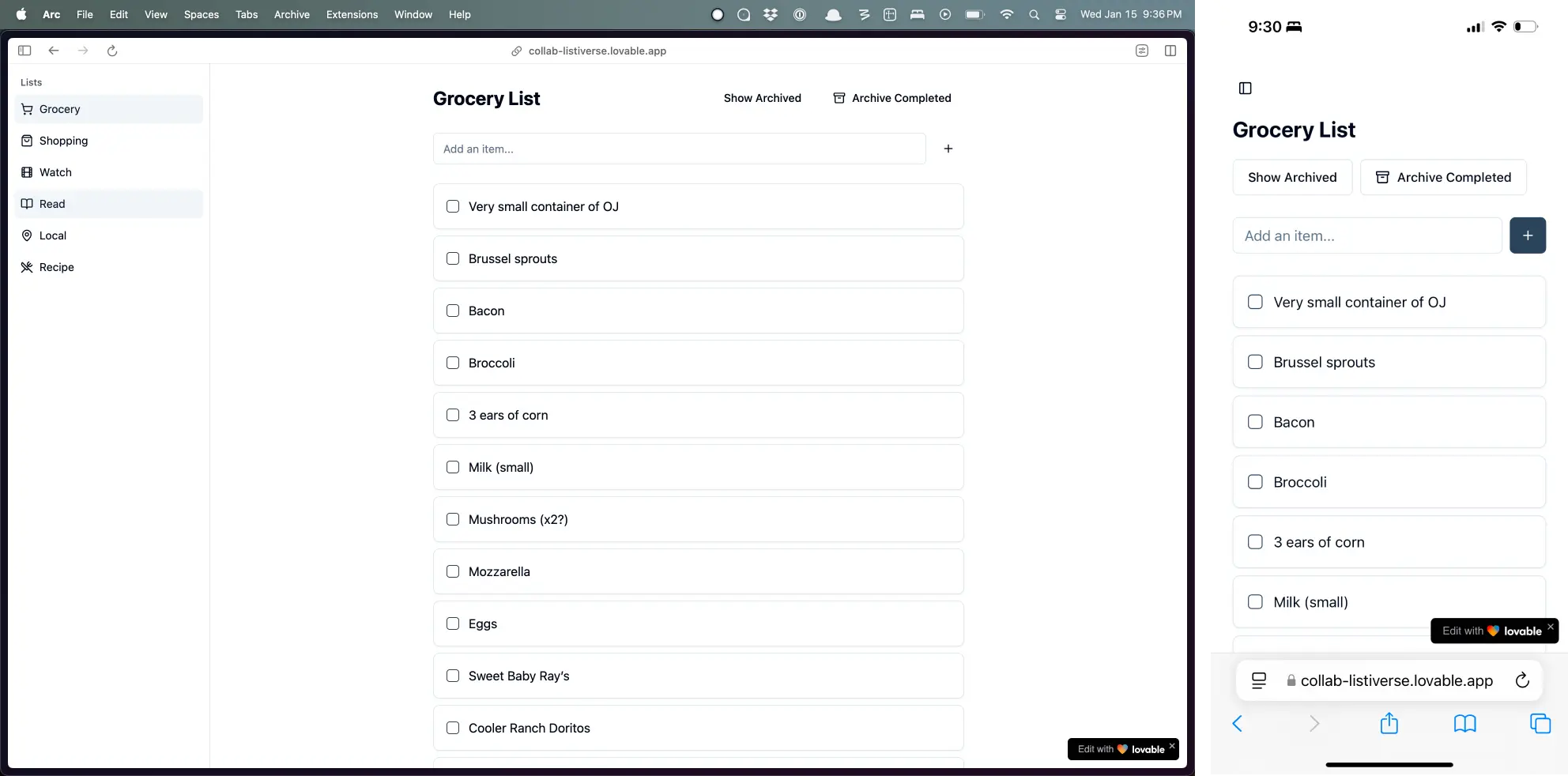Click 1Password menu bar icon
This screenshot has width=1568, height=776.
pos(800,14)
